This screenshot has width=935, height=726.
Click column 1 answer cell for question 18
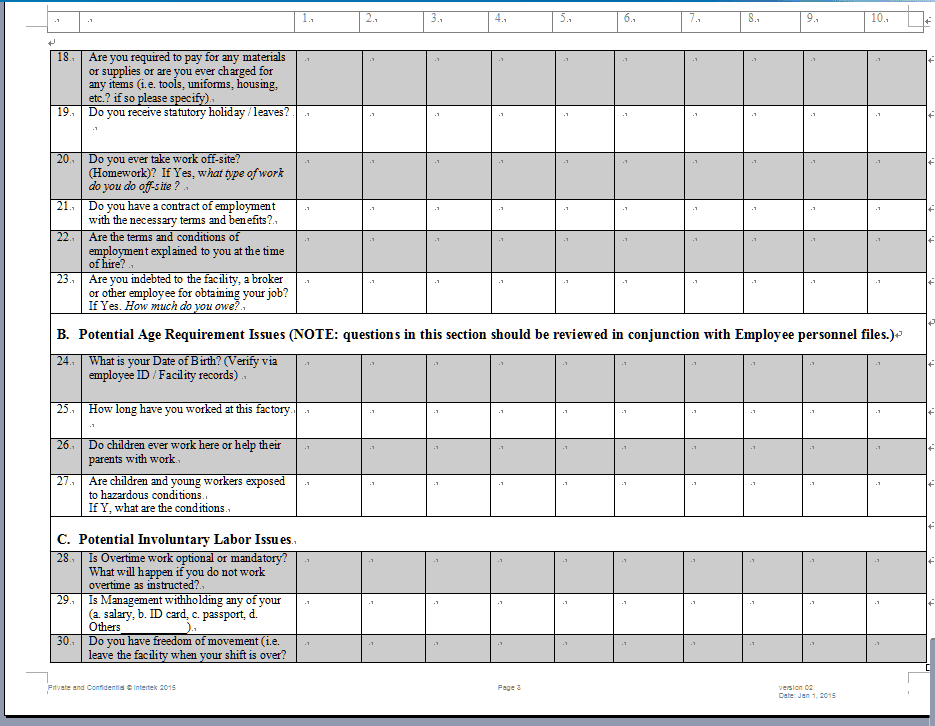pos(329,78)
